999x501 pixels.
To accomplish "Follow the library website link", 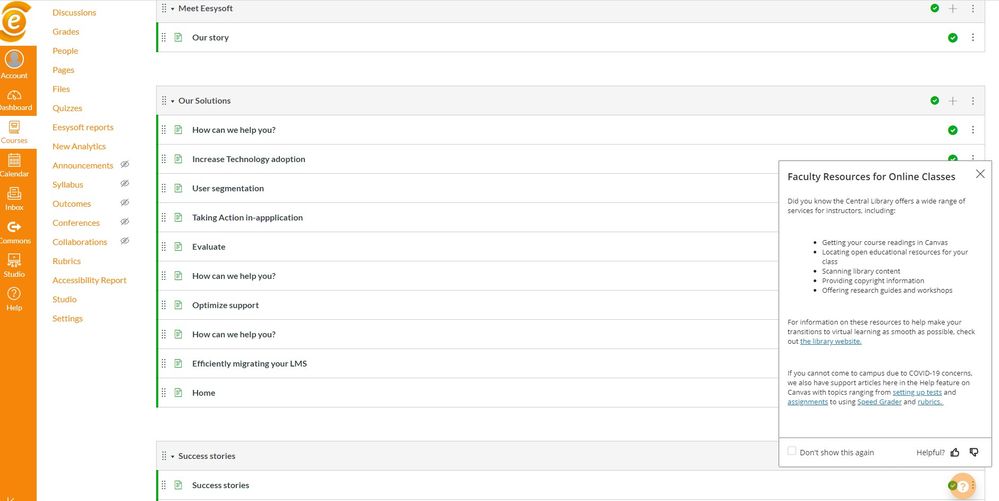I will tap(830, 341).
